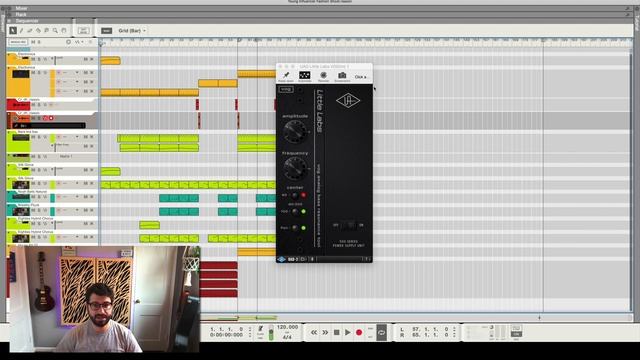The height and width of the screenshot is (360, 640).
Task: Click the song position display 1. 1. 1. 0
Action: point(227,329)
